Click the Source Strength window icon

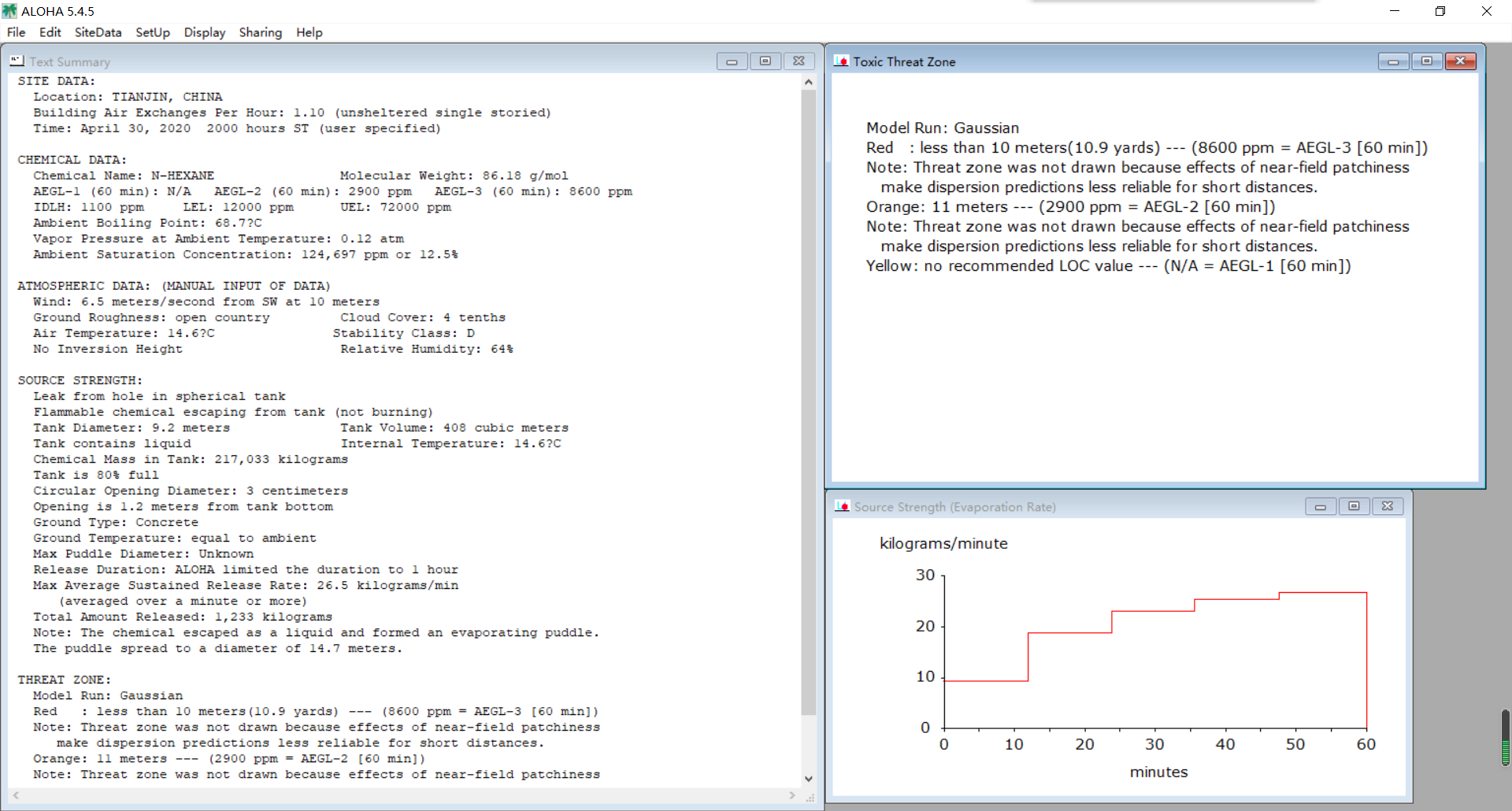coord(842,506)
